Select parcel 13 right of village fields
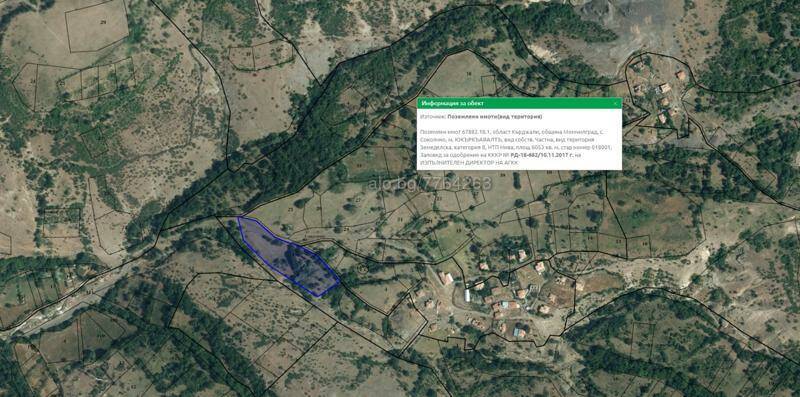The height and width of the screenshot is (397, 800). coord(618,240)
